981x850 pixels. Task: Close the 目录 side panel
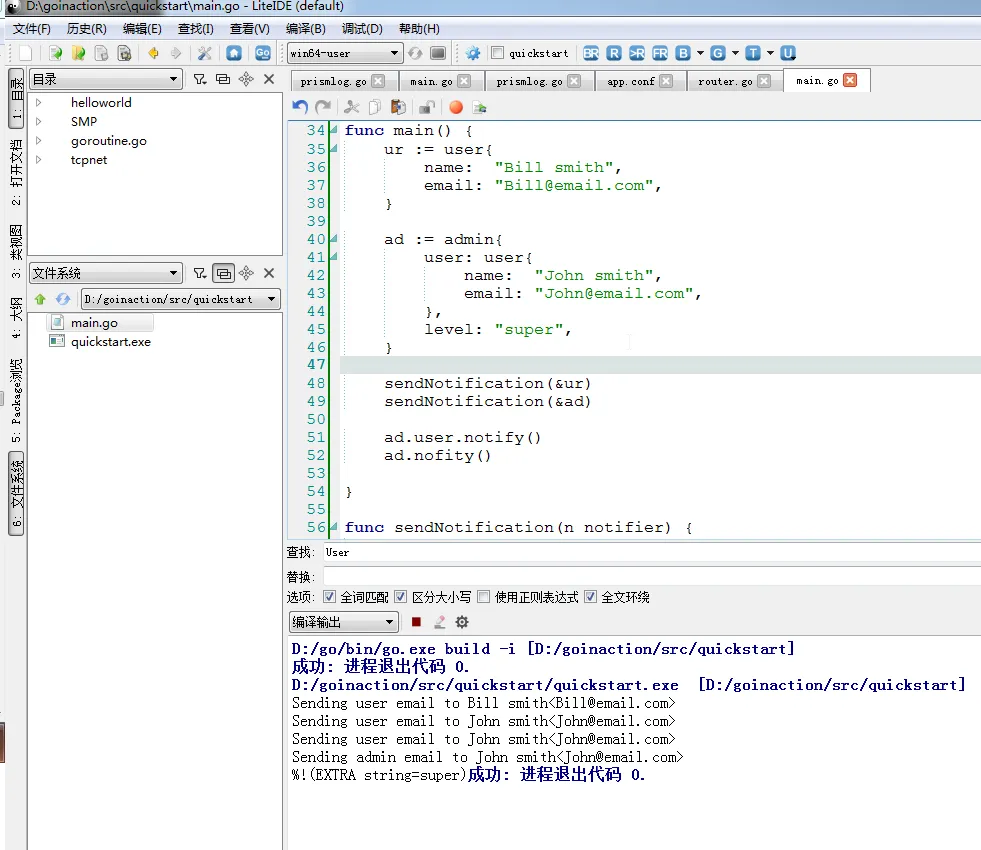(x=269, y=79)
